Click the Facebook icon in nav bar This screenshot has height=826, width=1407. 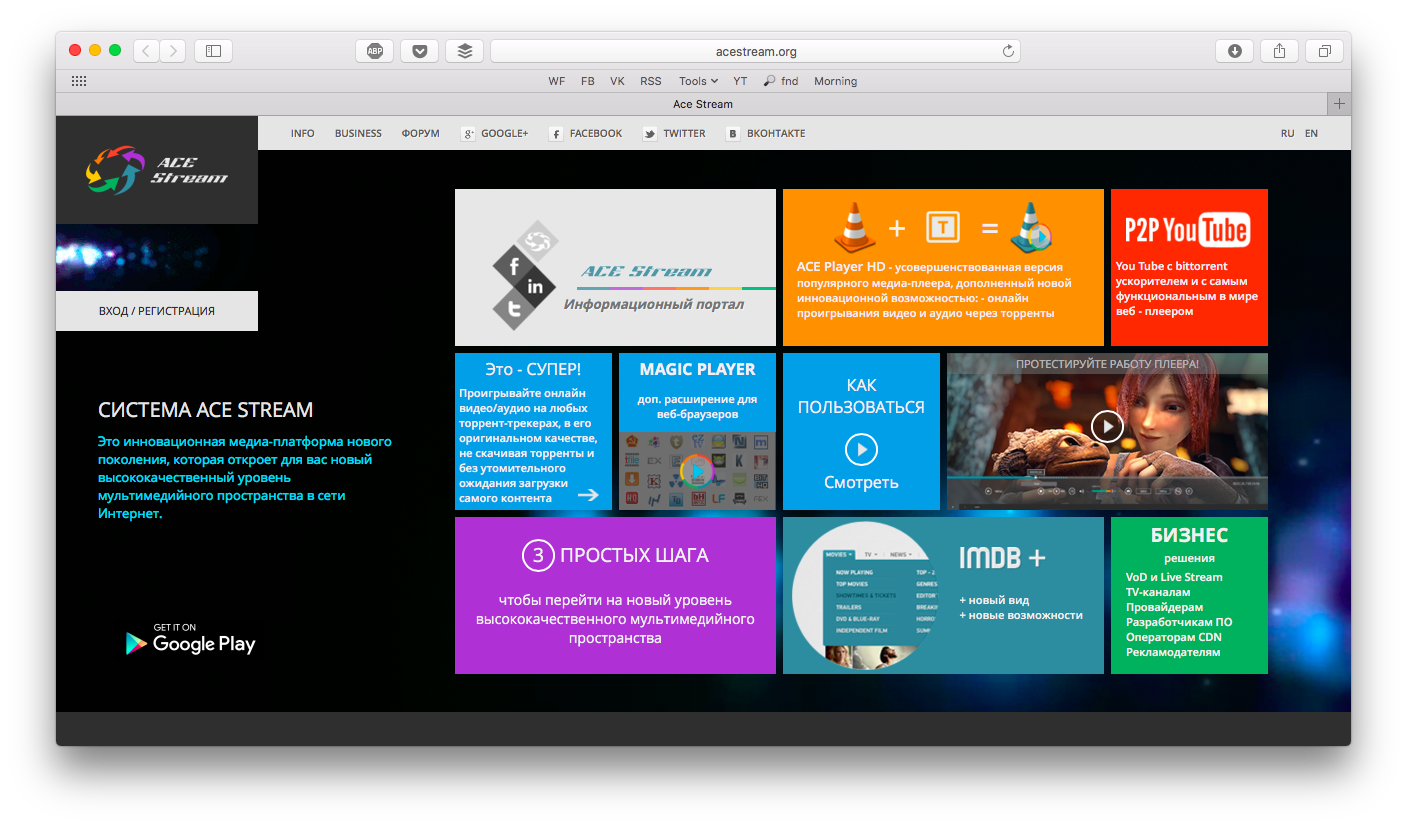click(556, 134)
